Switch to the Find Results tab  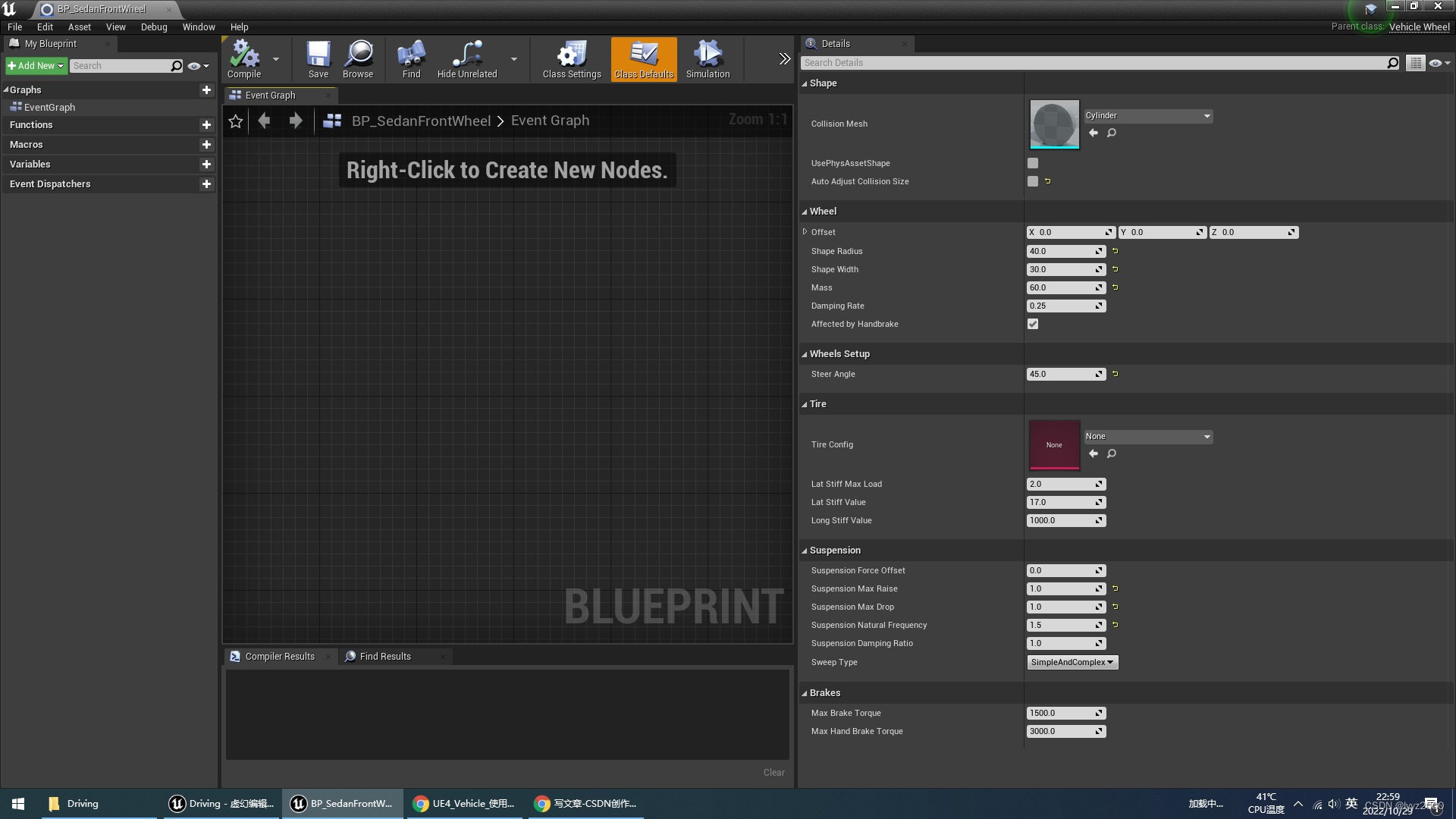click(x=384, y=657)
